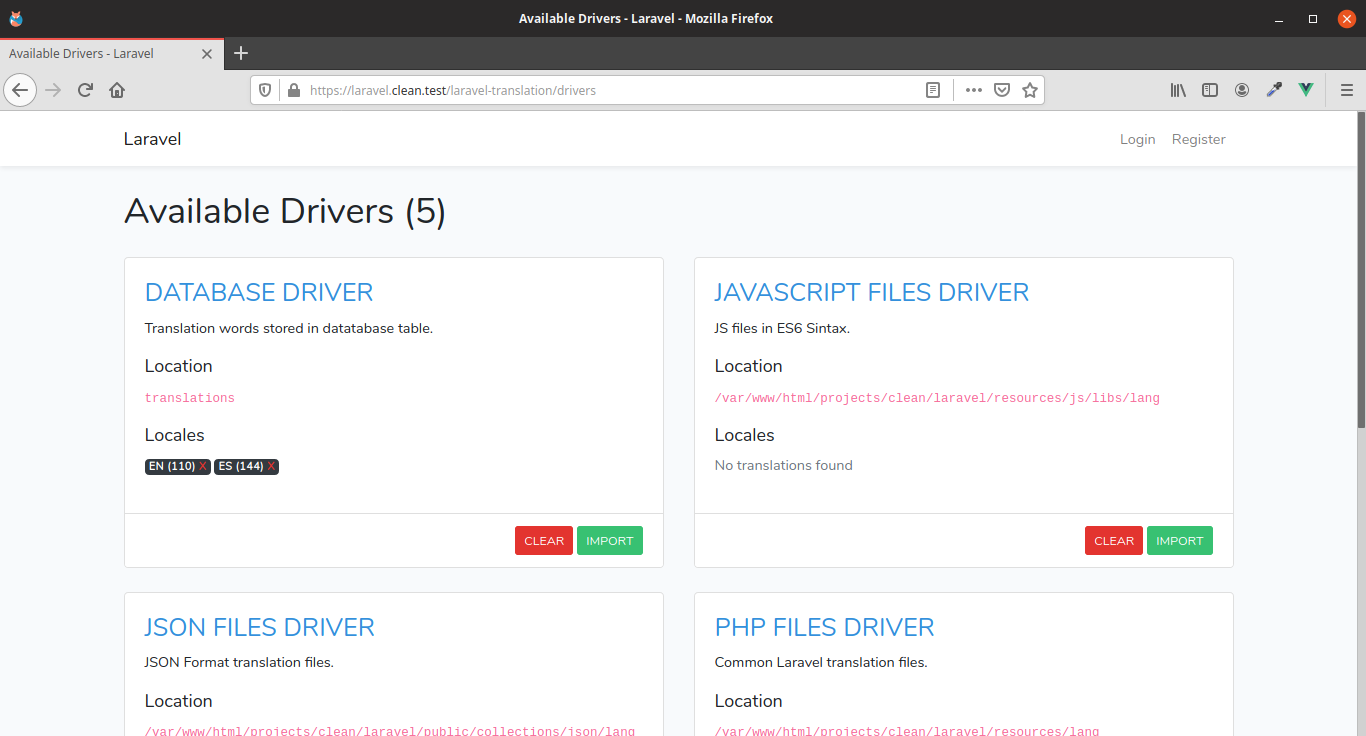
Task: Remove the ES (144) locale with red X
Action: 271,467
